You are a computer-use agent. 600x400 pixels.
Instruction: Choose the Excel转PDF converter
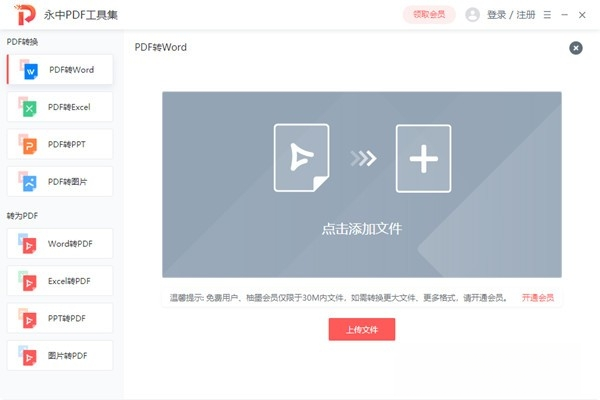[60, 281]
